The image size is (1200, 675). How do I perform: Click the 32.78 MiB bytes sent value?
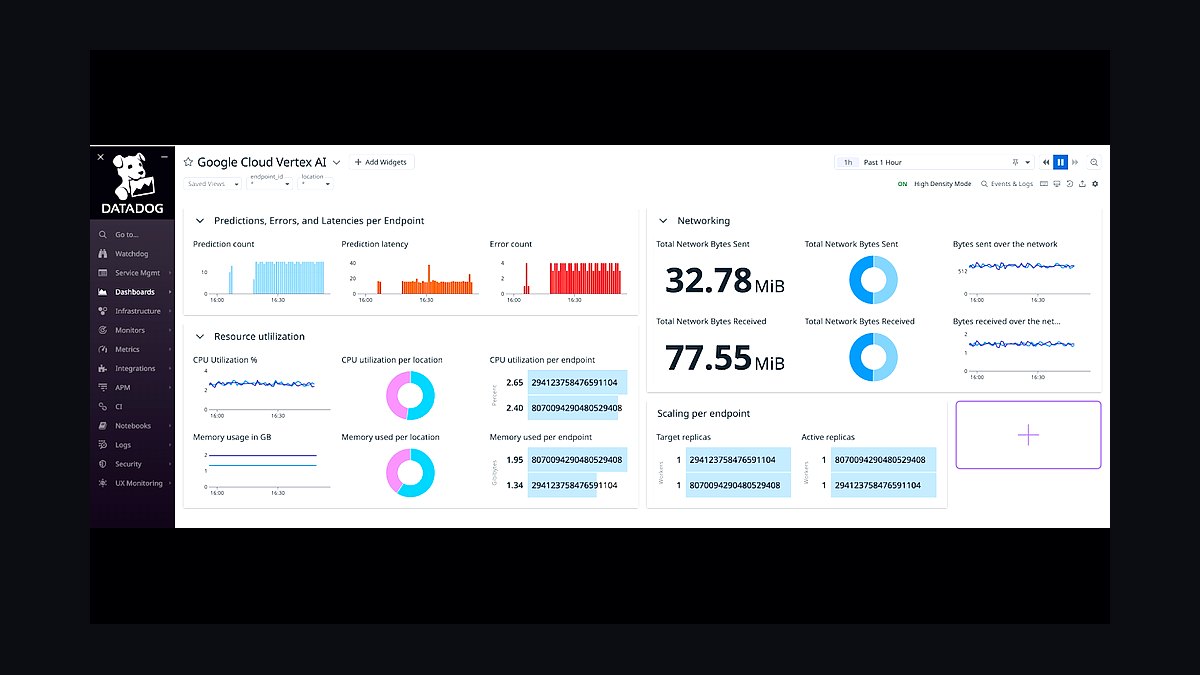click(x=725, y=281)
